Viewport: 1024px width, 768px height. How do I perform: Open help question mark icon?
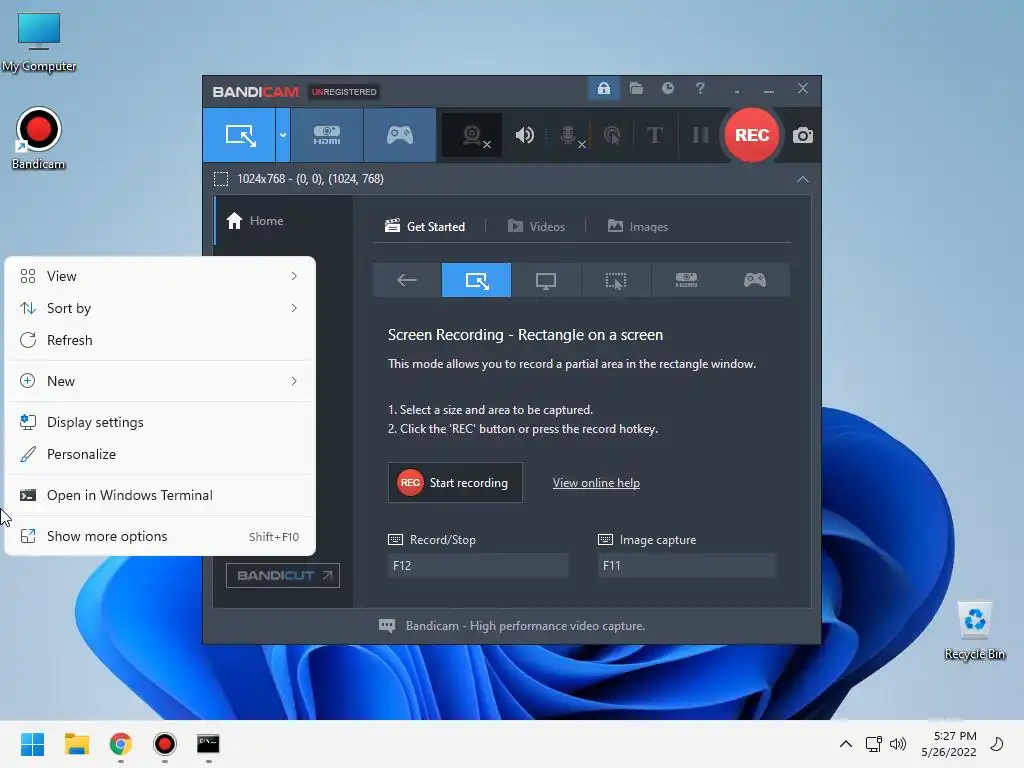(700, 88)
